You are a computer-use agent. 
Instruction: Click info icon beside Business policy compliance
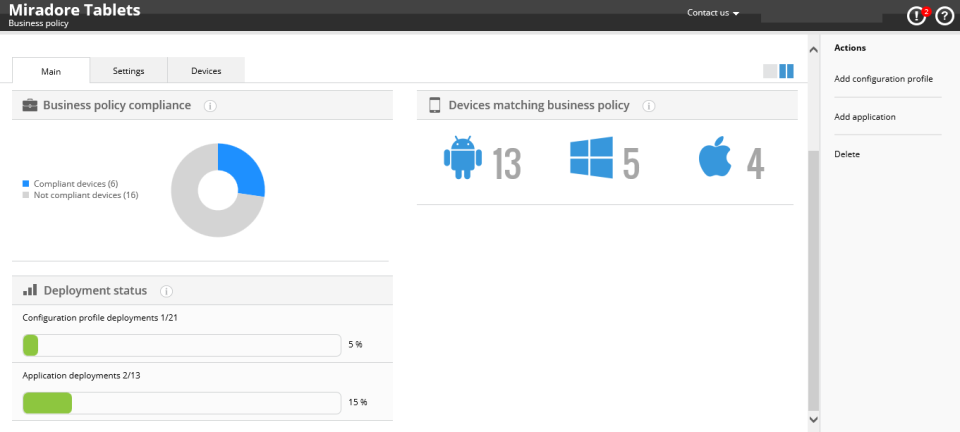210,106
